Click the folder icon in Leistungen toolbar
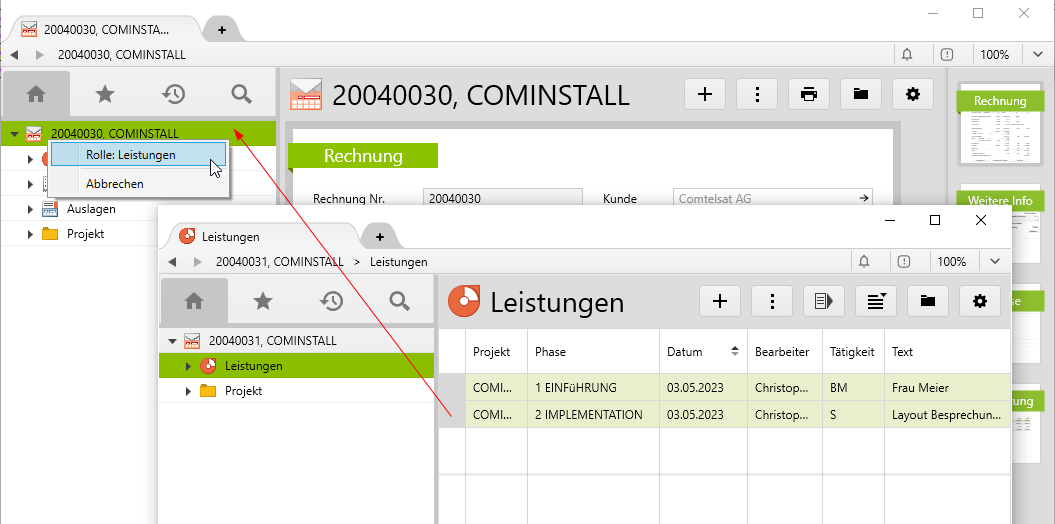 (928, 301)
